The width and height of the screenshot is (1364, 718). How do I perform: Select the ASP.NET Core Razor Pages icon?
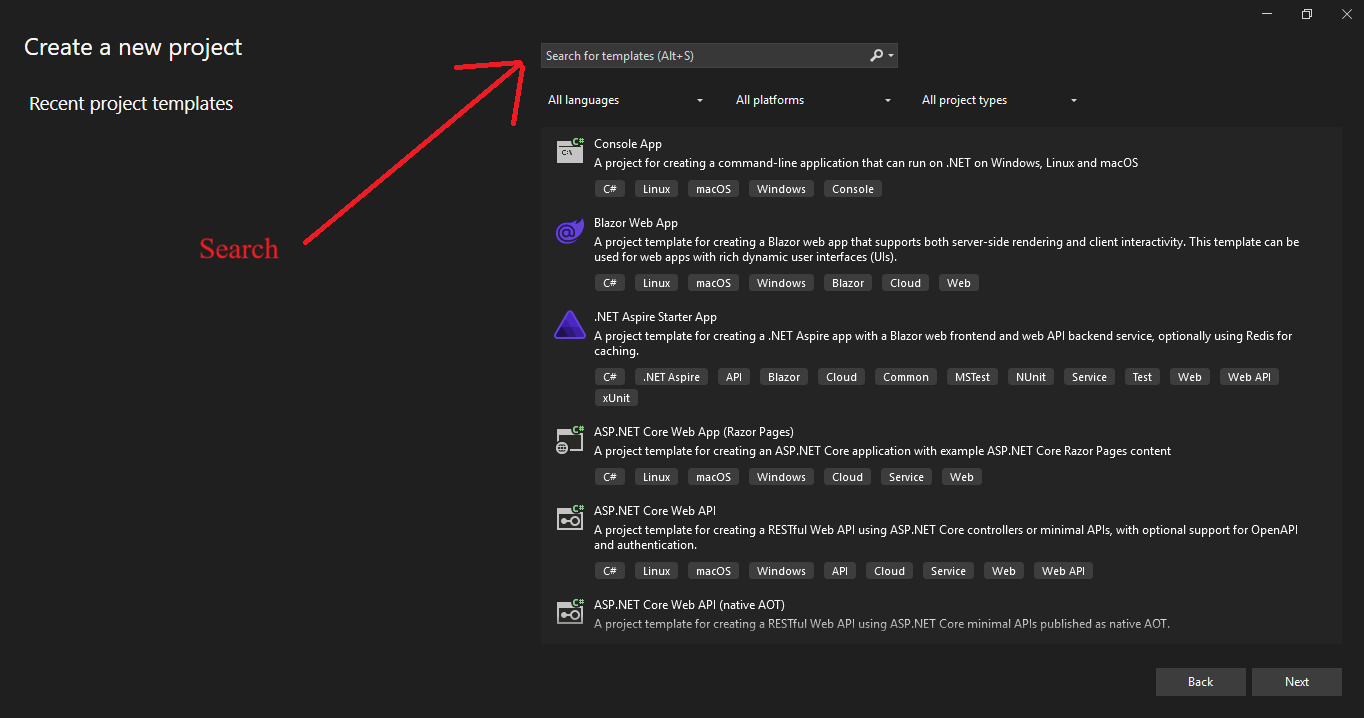tap(570, 440)
